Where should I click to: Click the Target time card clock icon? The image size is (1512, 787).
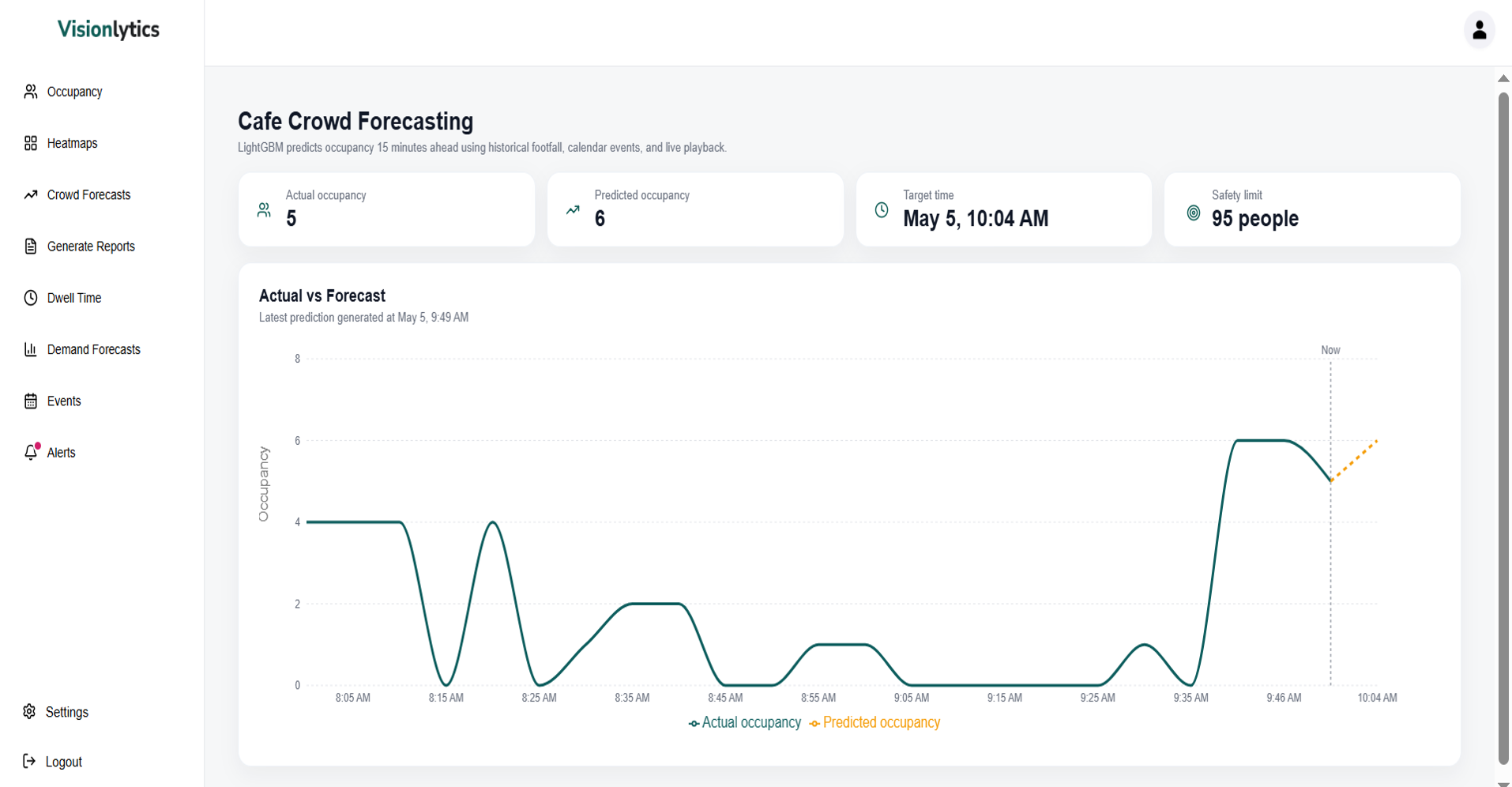point(882,210)
